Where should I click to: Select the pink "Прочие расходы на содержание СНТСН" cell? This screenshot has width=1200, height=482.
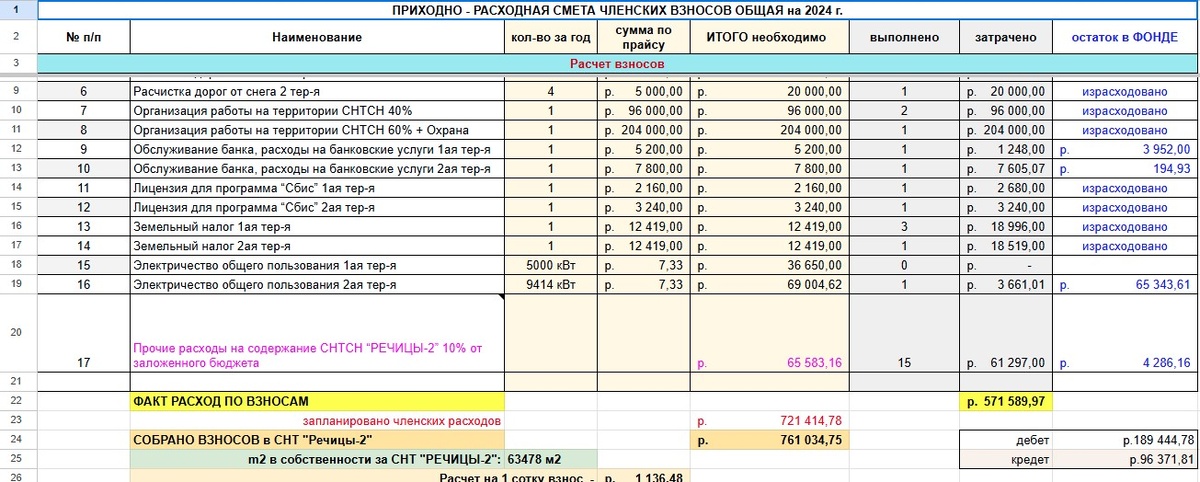[317, 333]
